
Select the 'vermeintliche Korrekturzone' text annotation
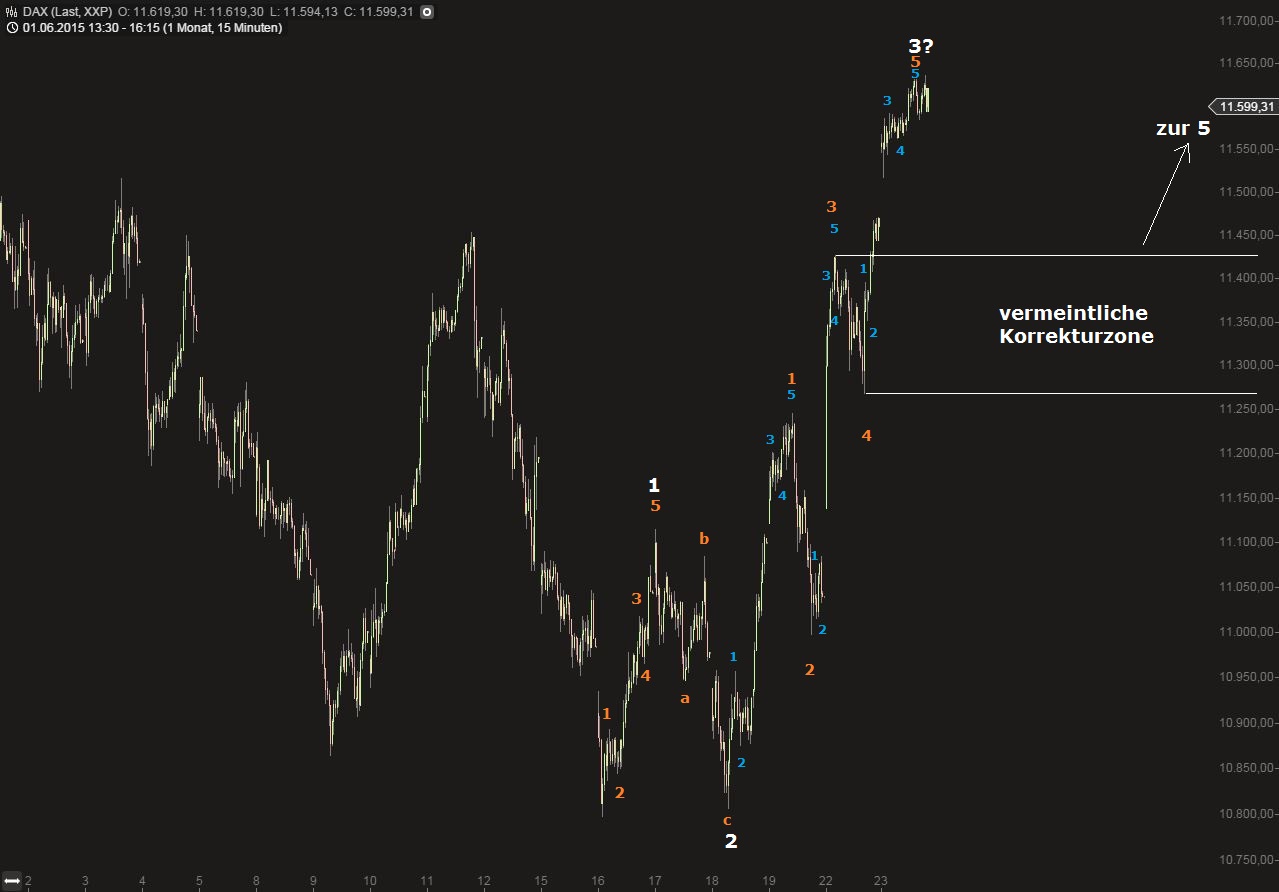pos(1075,325)
